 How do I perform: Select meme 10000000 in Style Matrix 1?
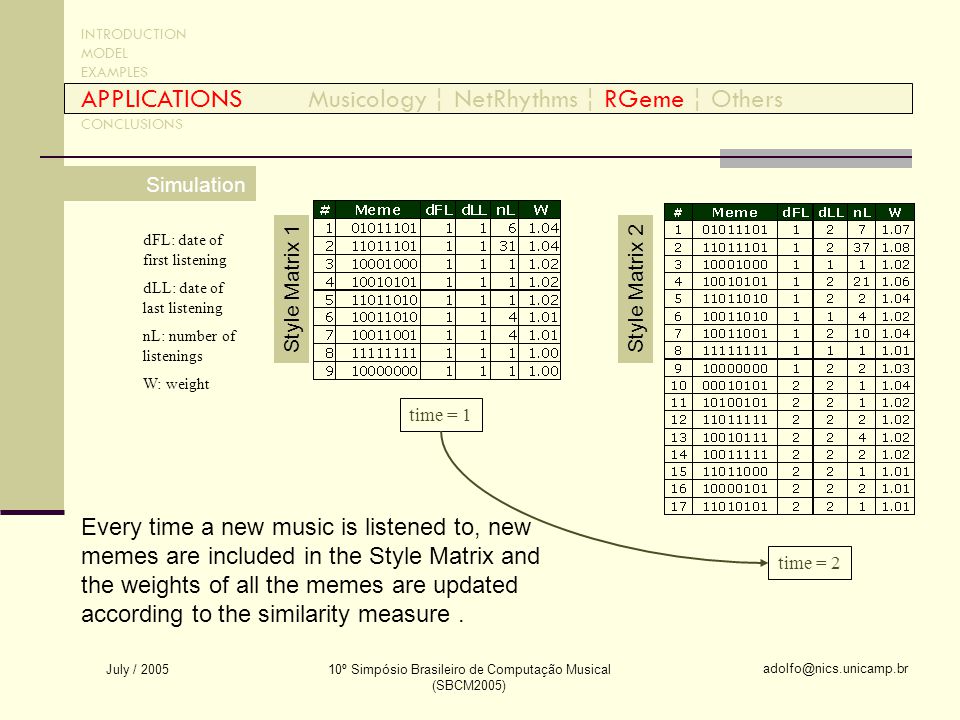[x=384, y=371]
